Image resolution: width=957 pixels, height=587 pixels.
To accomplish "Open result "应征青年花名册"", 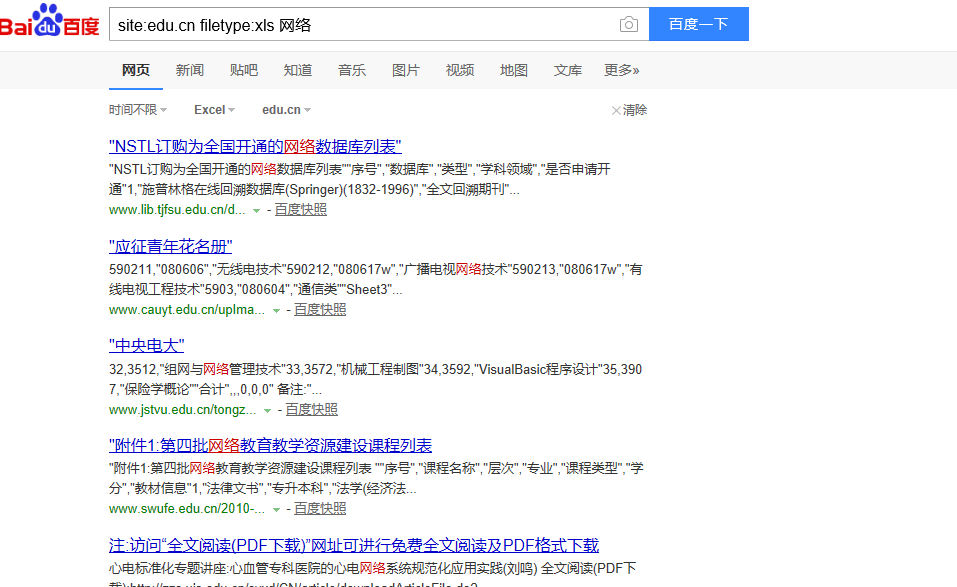I will point(170,247).
